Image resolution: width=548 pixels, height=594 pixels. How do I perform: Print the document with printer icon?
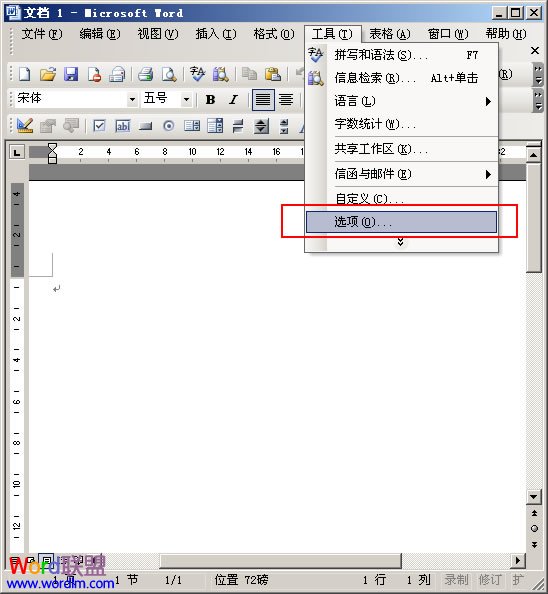coord(145,74)
